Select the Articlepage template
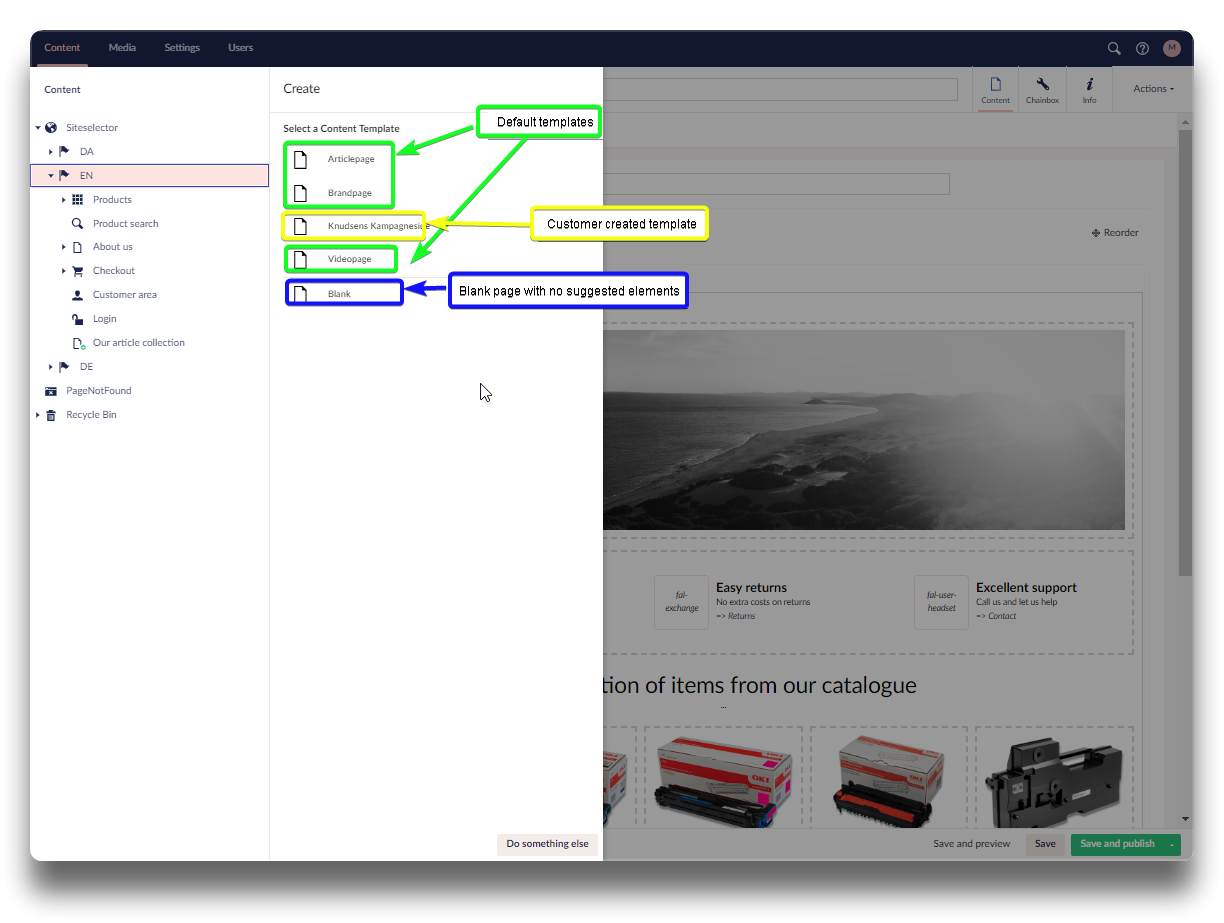Viewport: 1224px width, 923px height. [x=350, y=159]
